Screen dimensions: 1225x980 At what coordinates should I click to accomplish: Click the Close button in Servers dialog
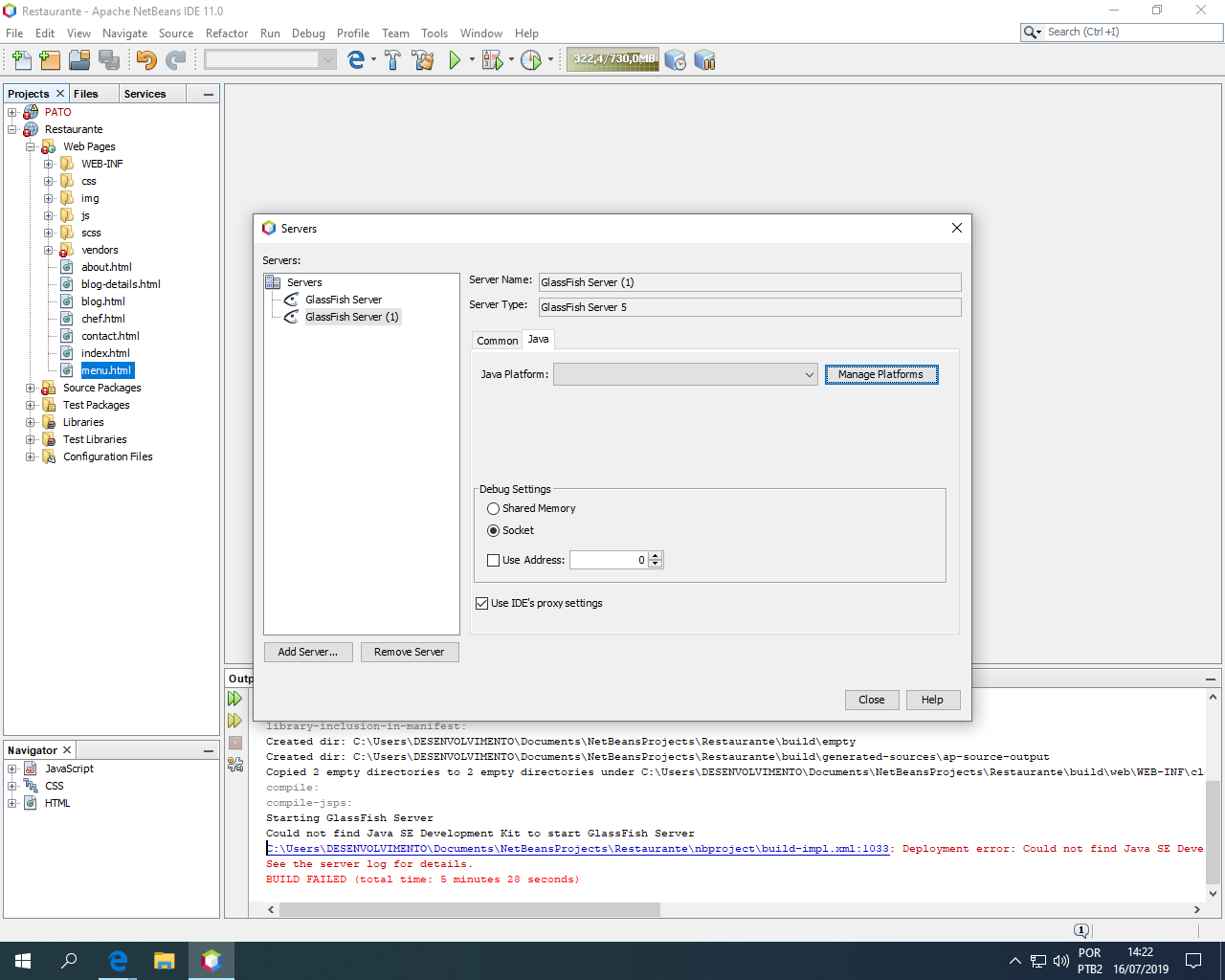tap(872, 701)
